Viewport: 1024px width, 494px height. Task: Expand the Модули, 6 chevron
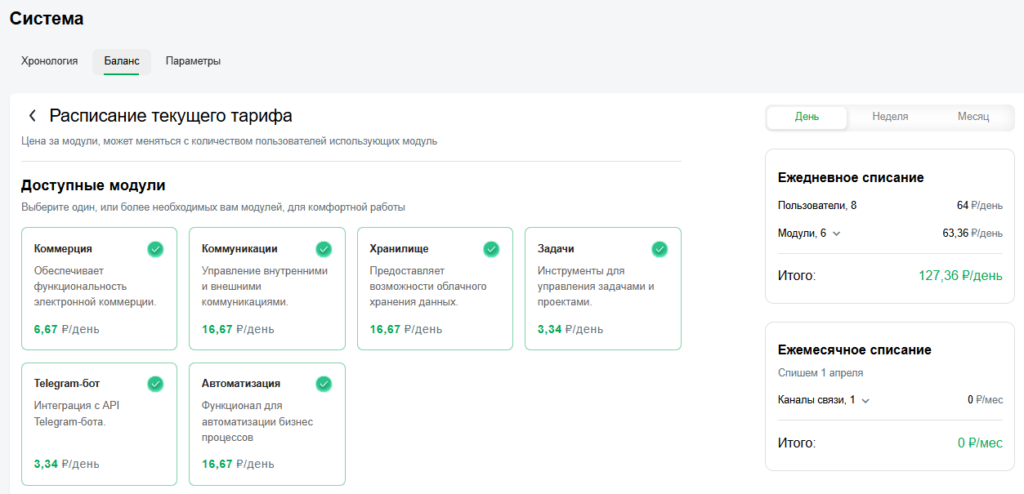click(836, 234)
